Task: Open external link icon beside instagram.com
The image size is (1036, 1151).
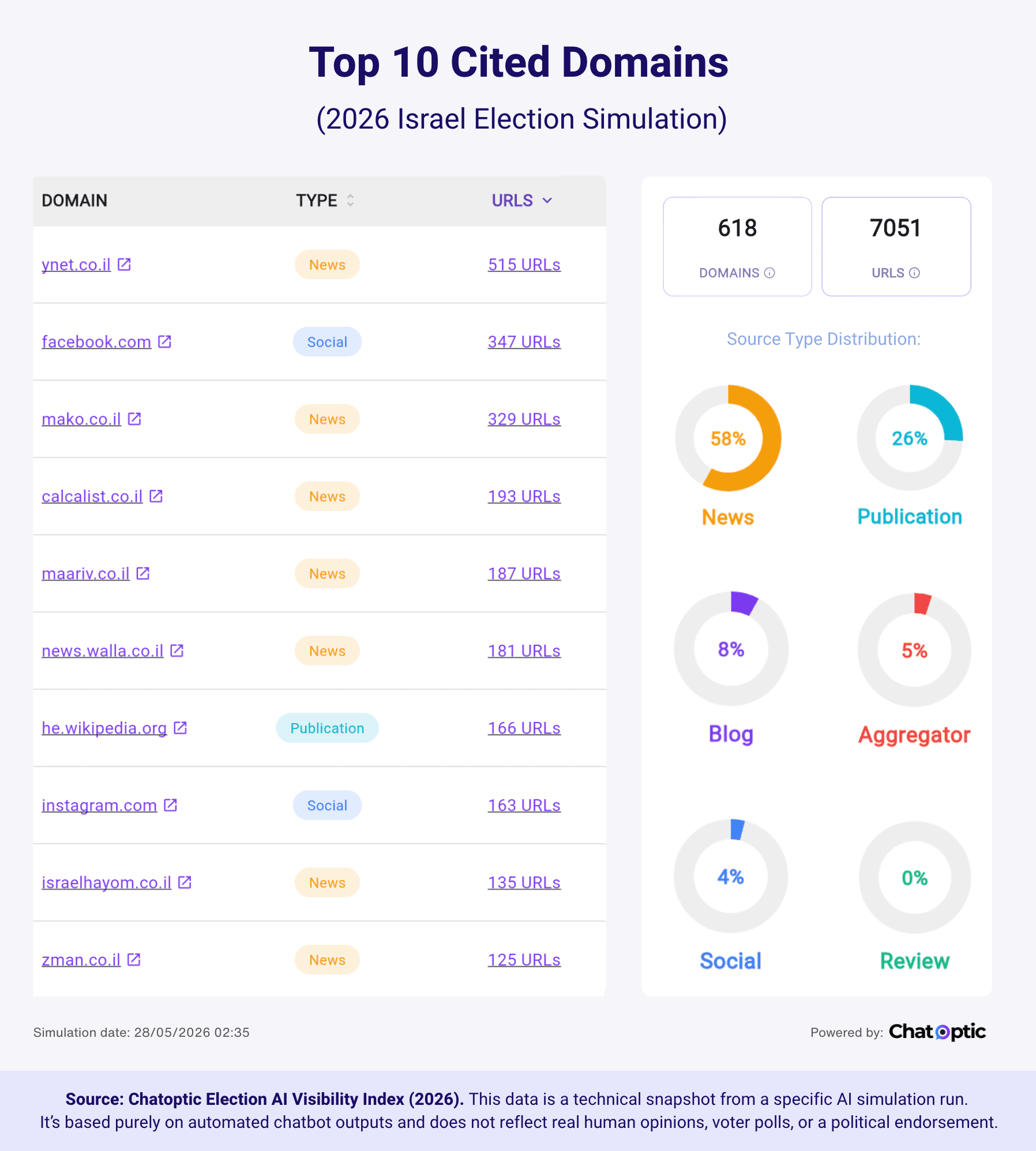Action: [170, 805]
